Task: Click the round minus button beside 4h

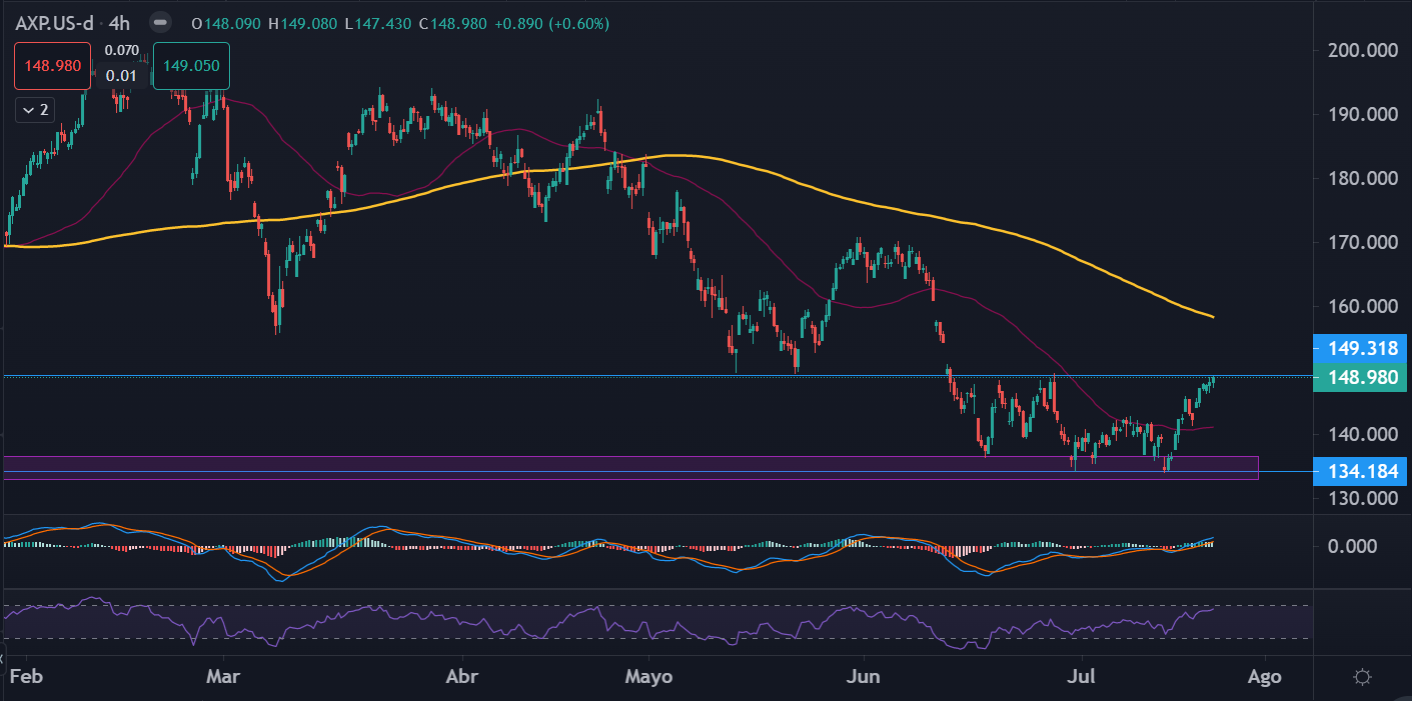Action: pyautogui.click(x=161, y=23)
